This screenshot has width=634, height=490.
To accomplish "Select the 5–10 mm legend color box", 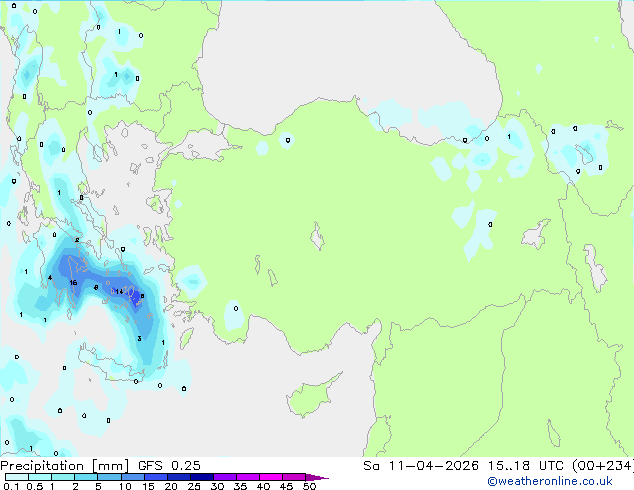I will point(109,477).
